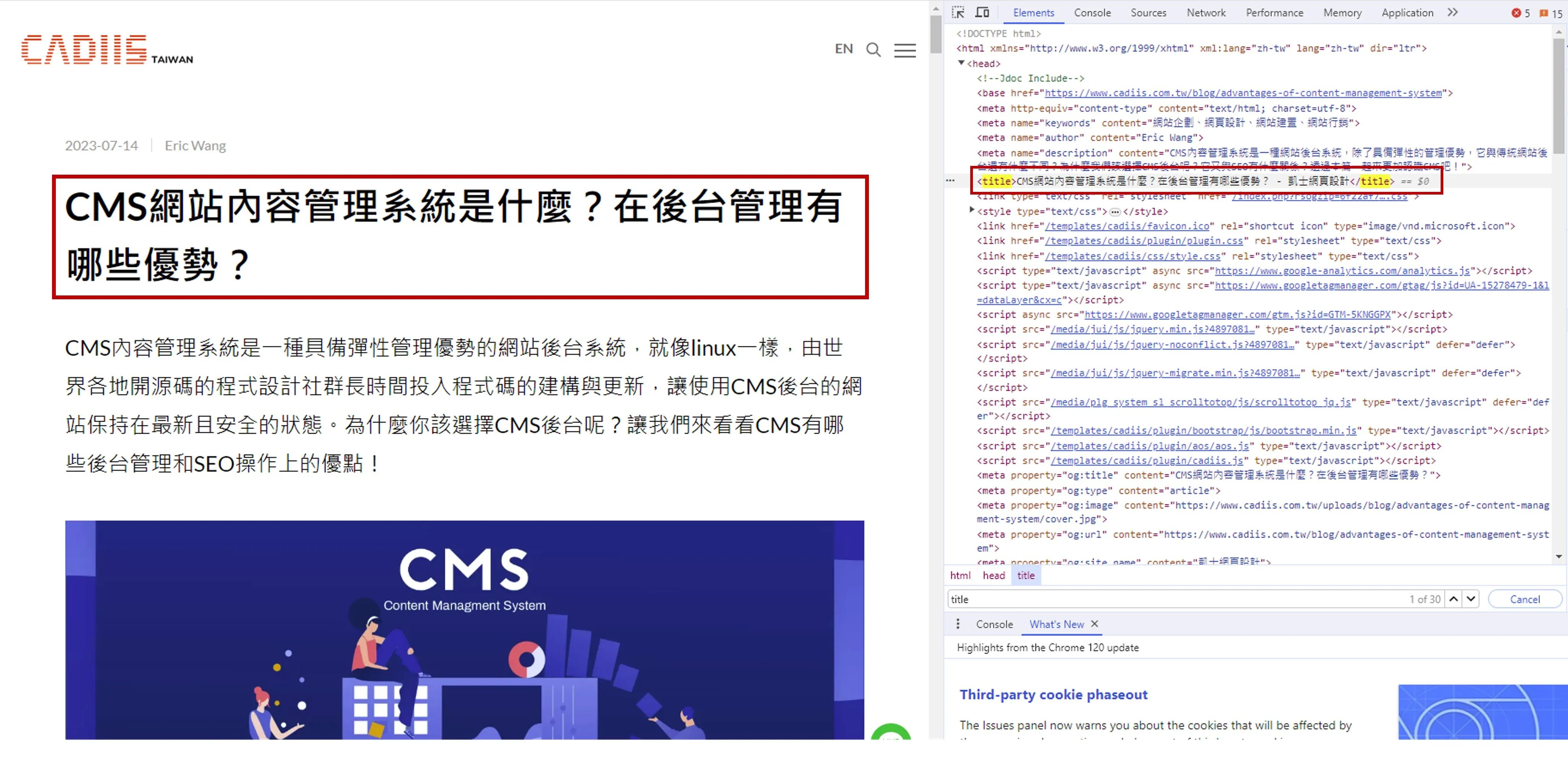Open the plugin.css stylesheet link
1568x774 pixels.
[1144, 240]
